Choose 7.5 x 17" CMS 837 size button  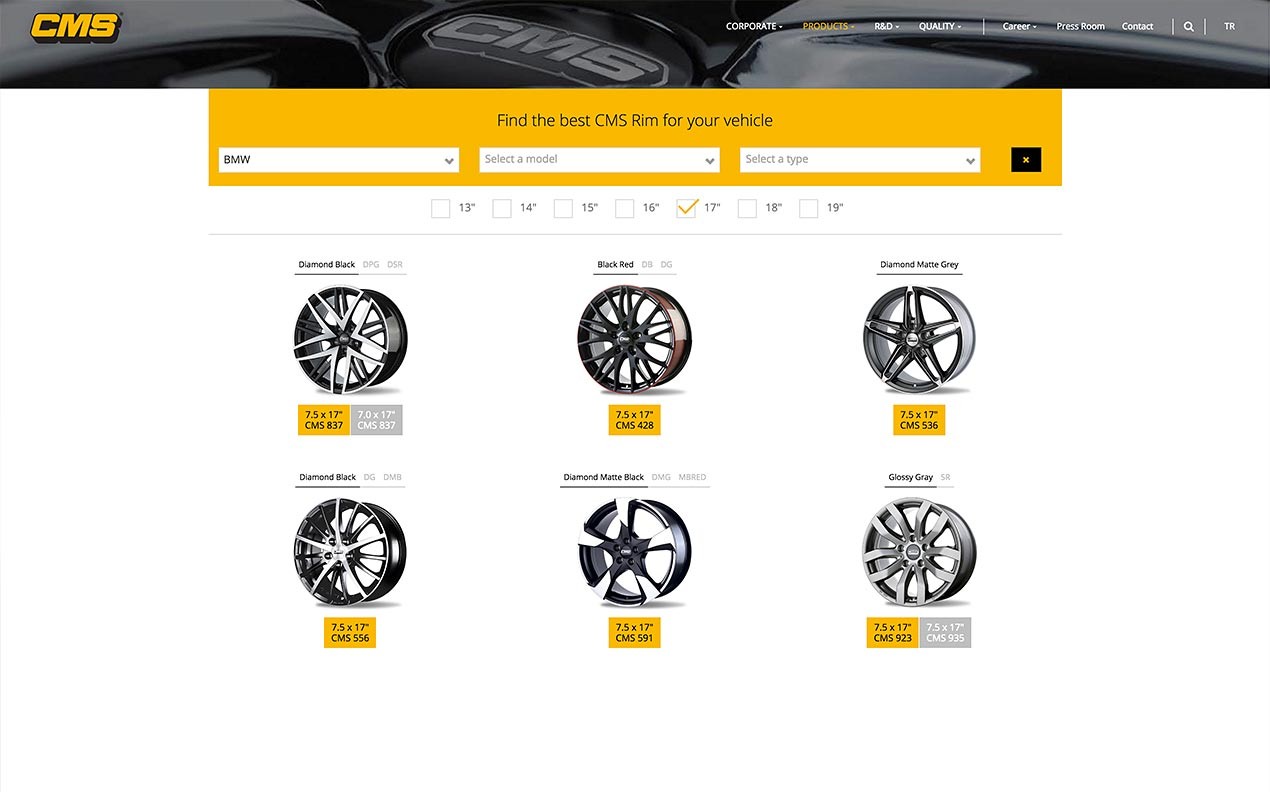[324, 420]
